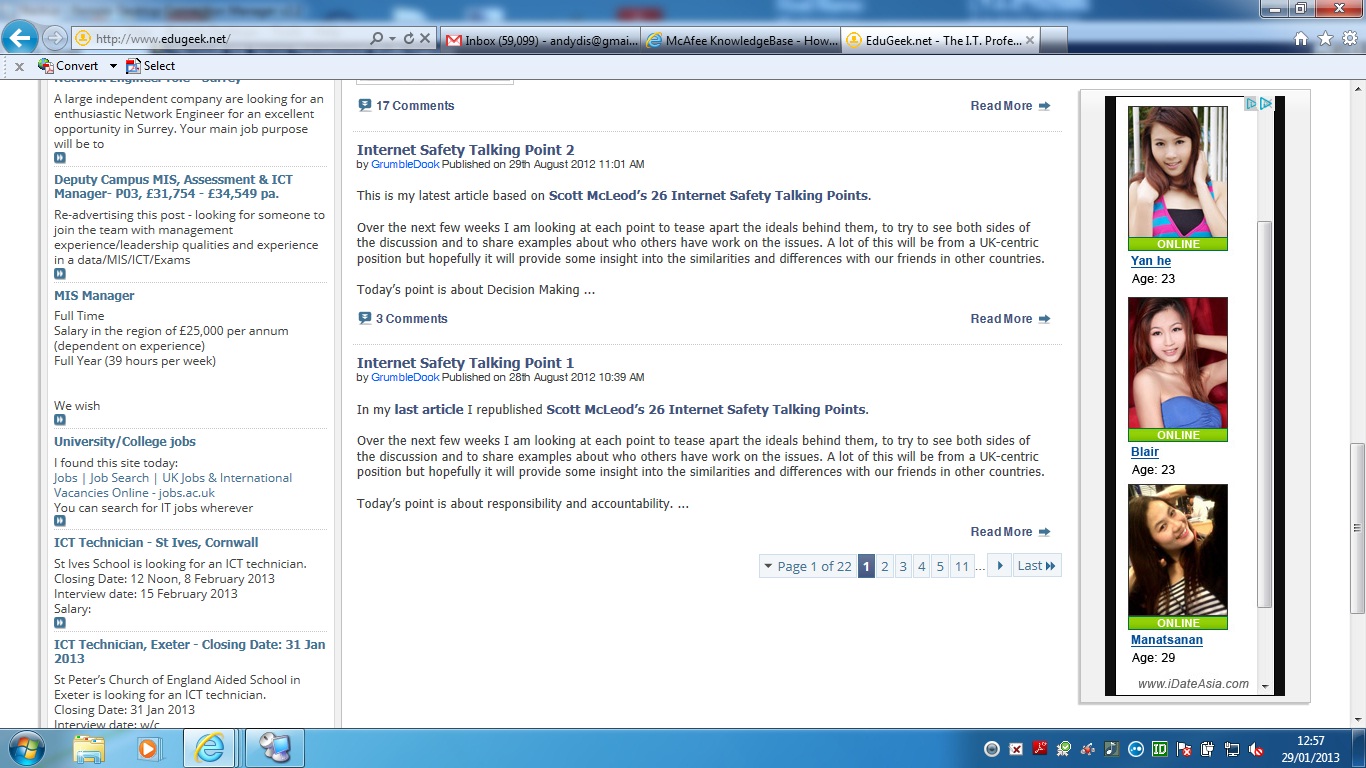Click the Convert toolbar button
1366x768 pixels.
(68, 66)
